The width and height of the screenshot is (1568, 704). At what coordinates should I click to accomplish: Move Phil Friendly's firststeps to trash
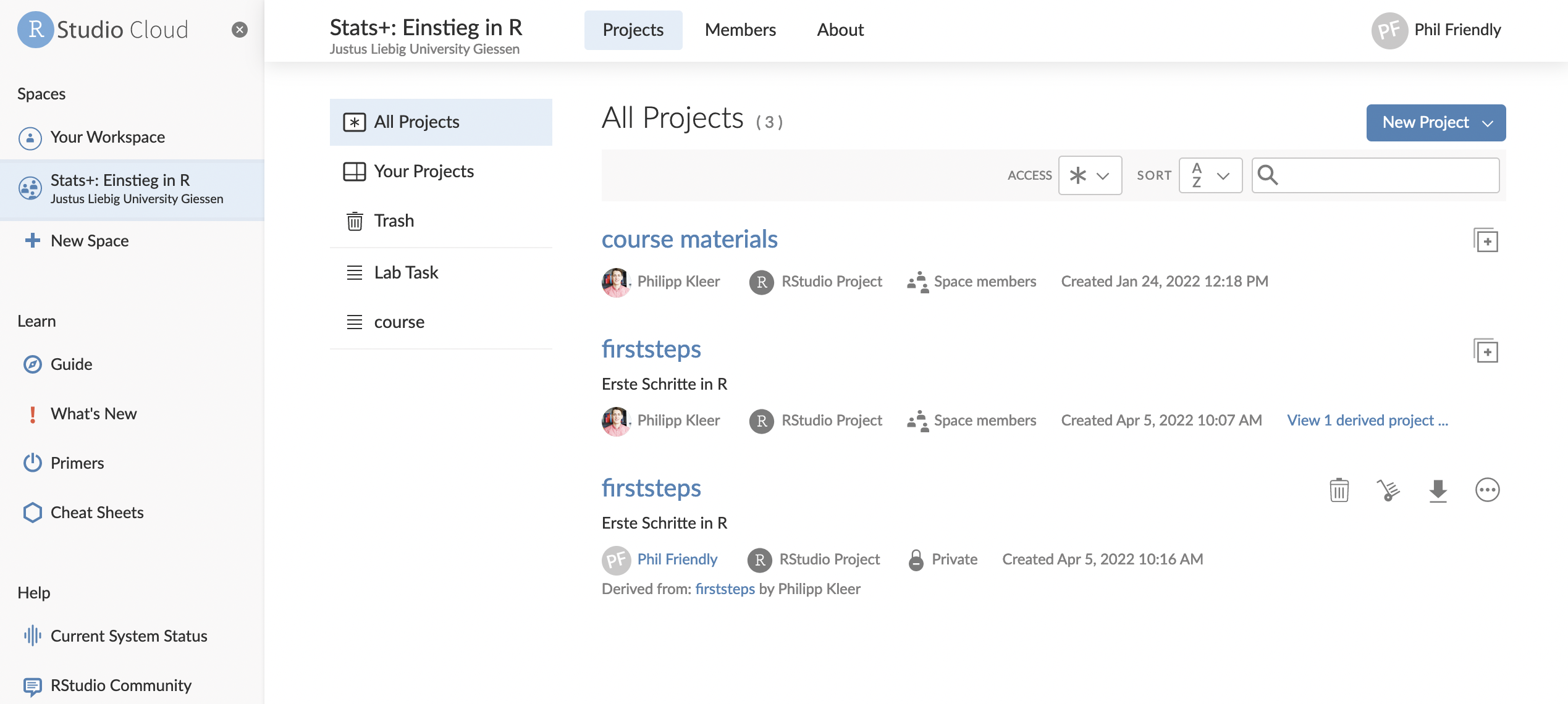tap(1339, 490)
